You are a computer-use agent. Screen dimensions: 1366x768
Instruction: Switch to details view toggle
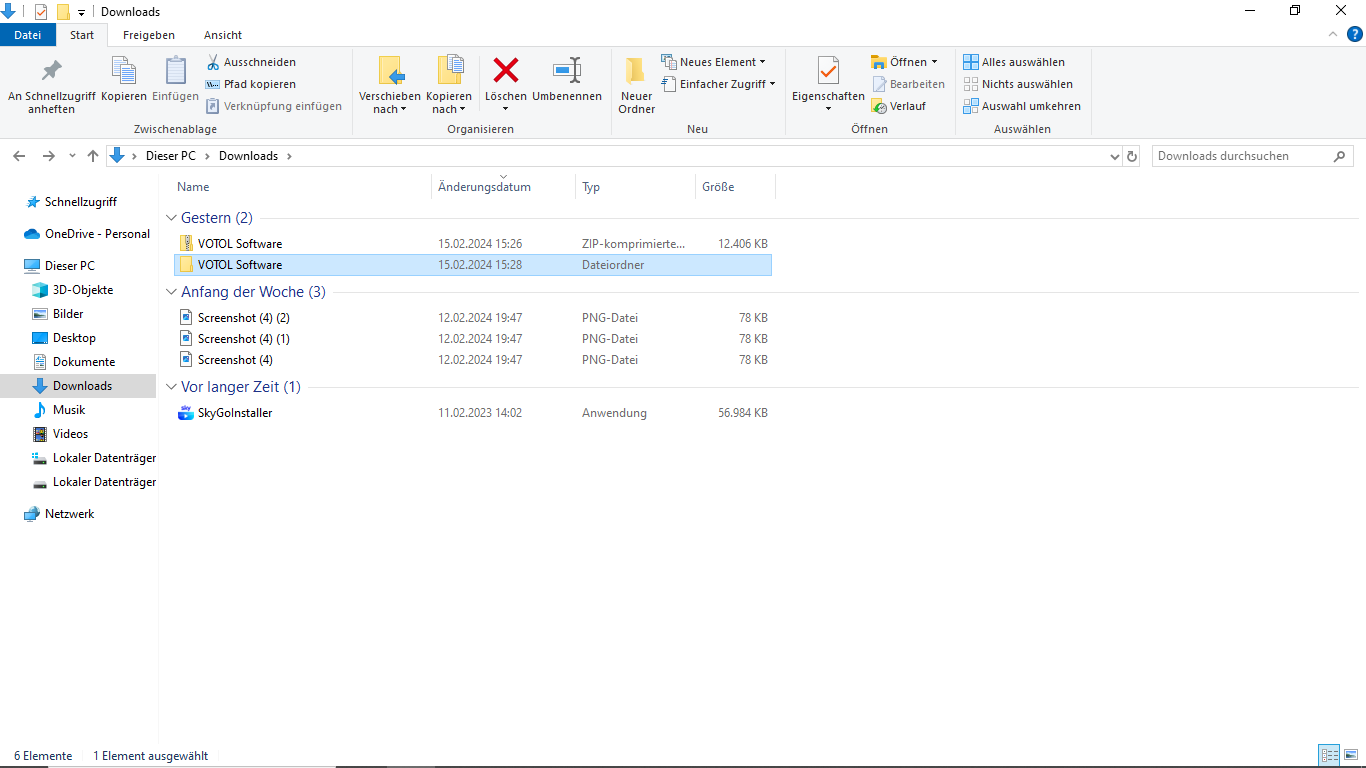pyautogui.click(x=1329, y=756)
